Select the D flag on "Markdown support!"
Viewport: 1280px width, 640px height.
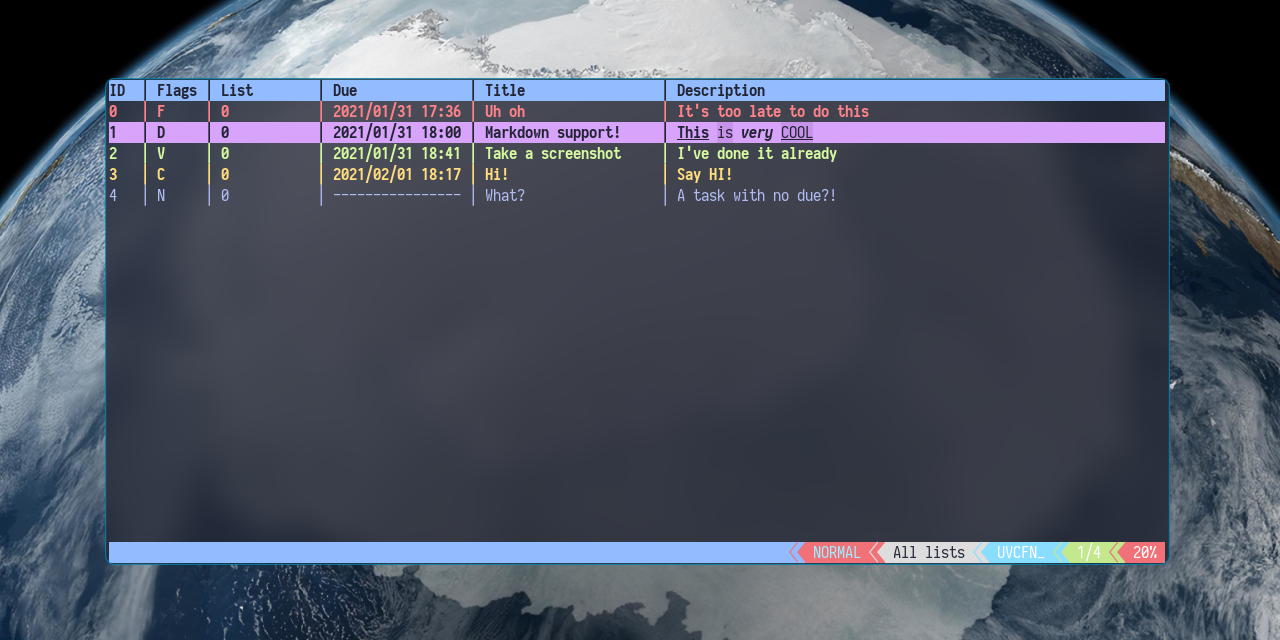160,132
